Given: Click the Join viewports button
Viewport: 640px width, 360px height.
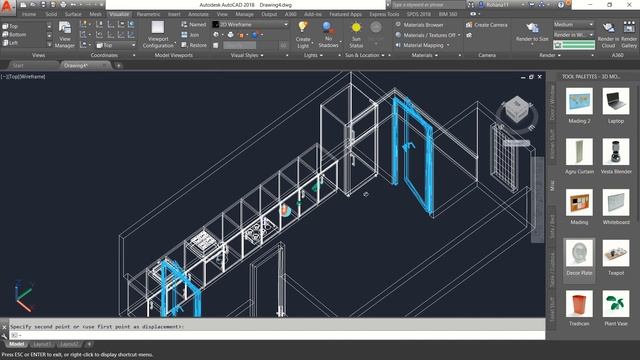Looking at the screenshot, I should point(190,35).
